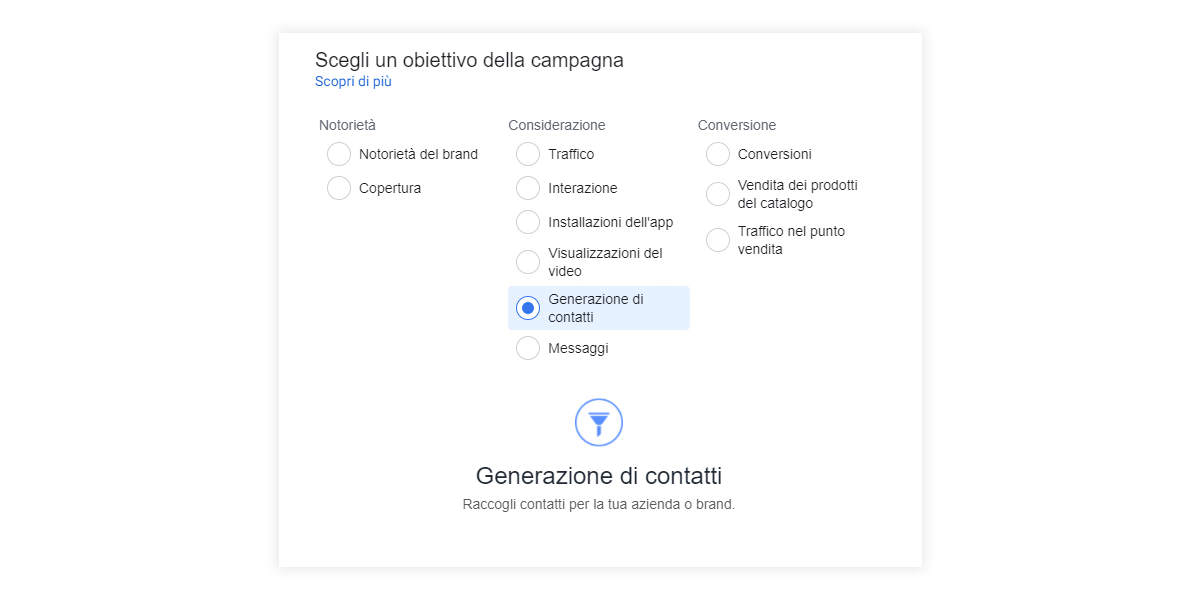Choose Traffico nel punto vendita radio
This screenshot has width=1200, height=600.
pyautogui.click(x=718, y=240)
